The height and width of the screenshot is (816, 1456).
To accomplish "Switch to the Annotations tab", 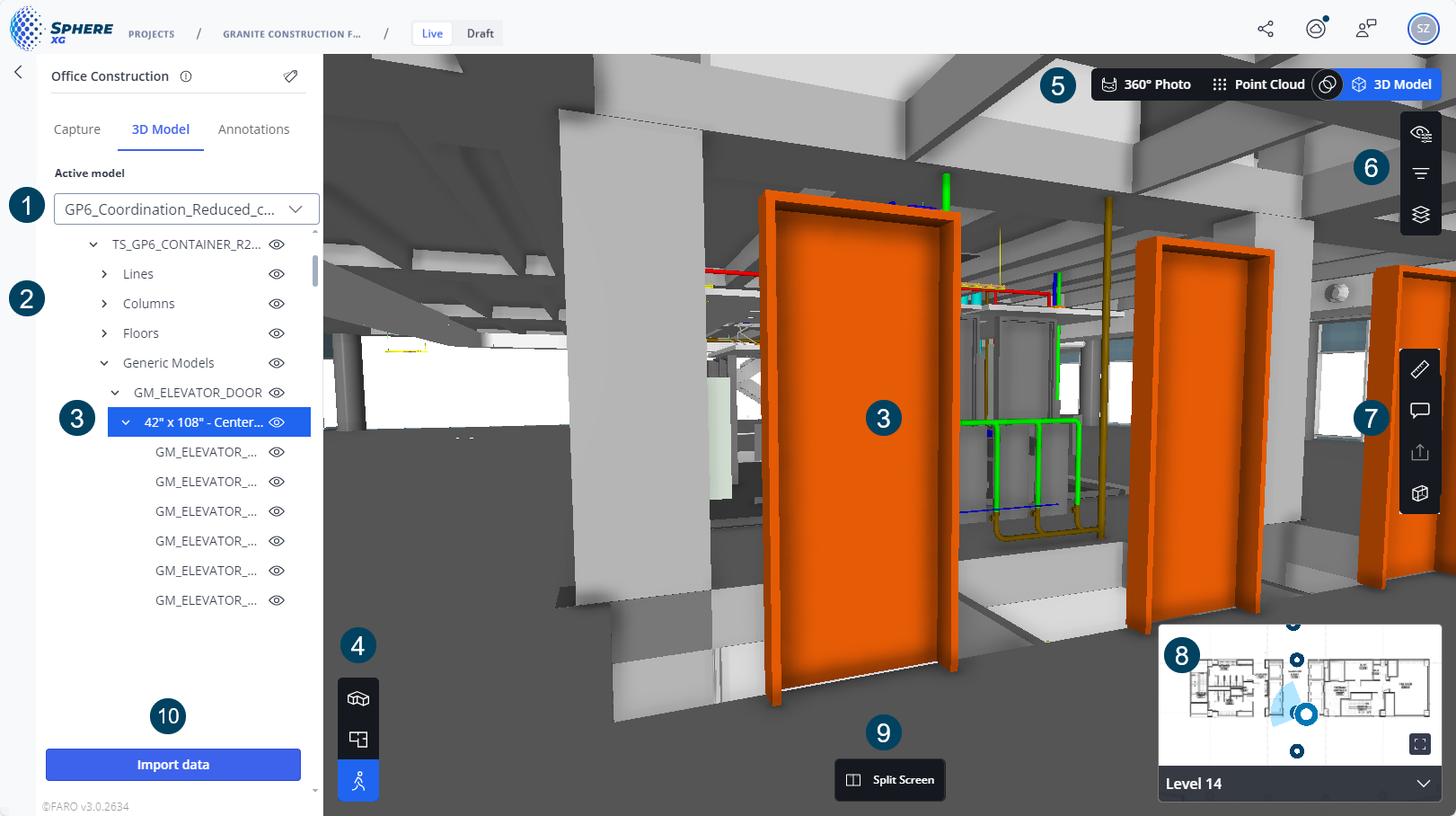I will (253, 129).
